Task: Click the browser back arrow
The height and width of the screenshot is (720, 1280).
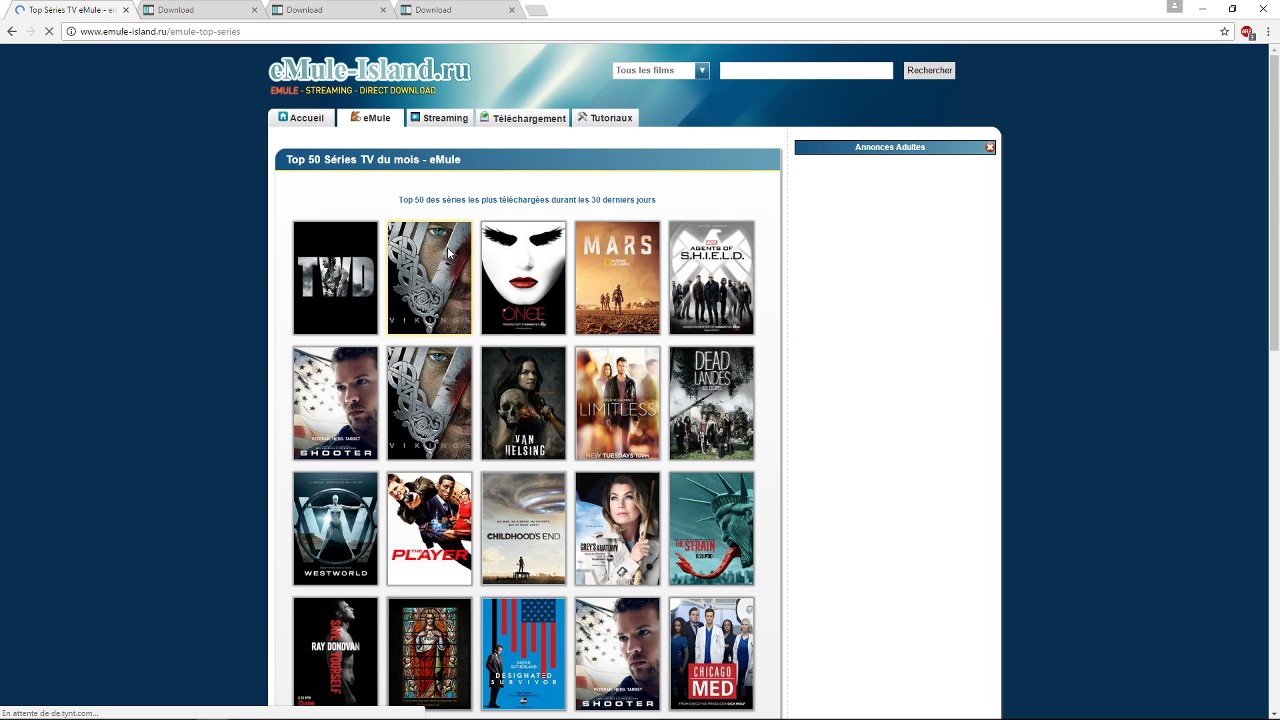Action: tap(12, 31)
